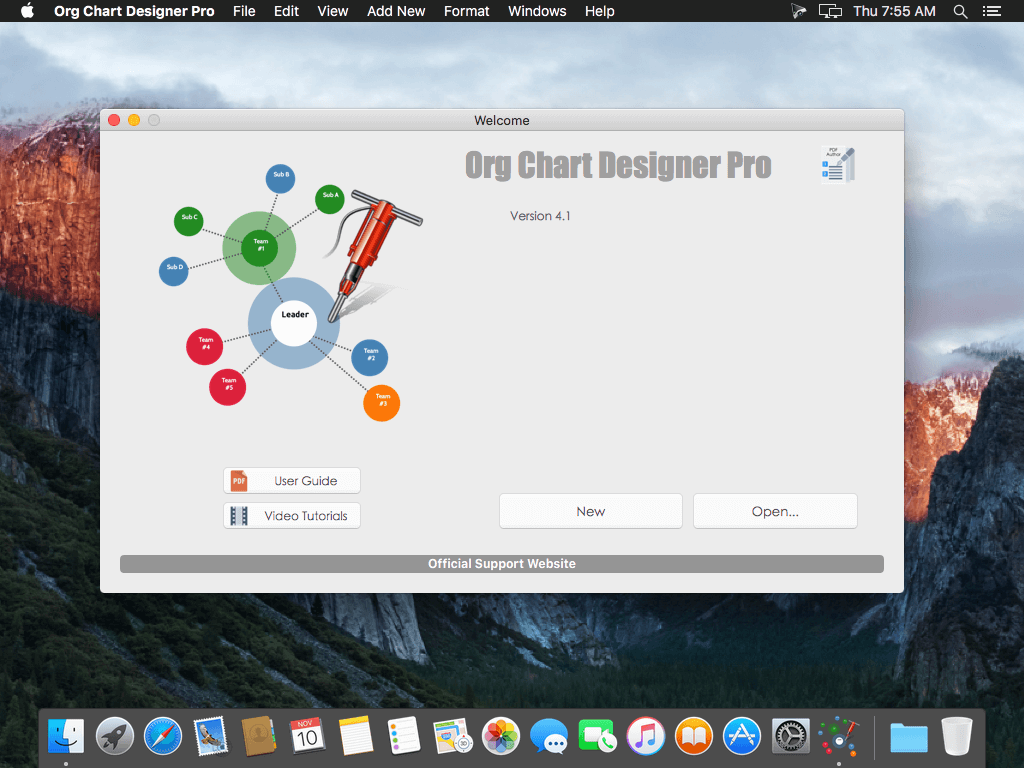Open the blue folder in the dock
1024x768 pixels.
(908, 737)
